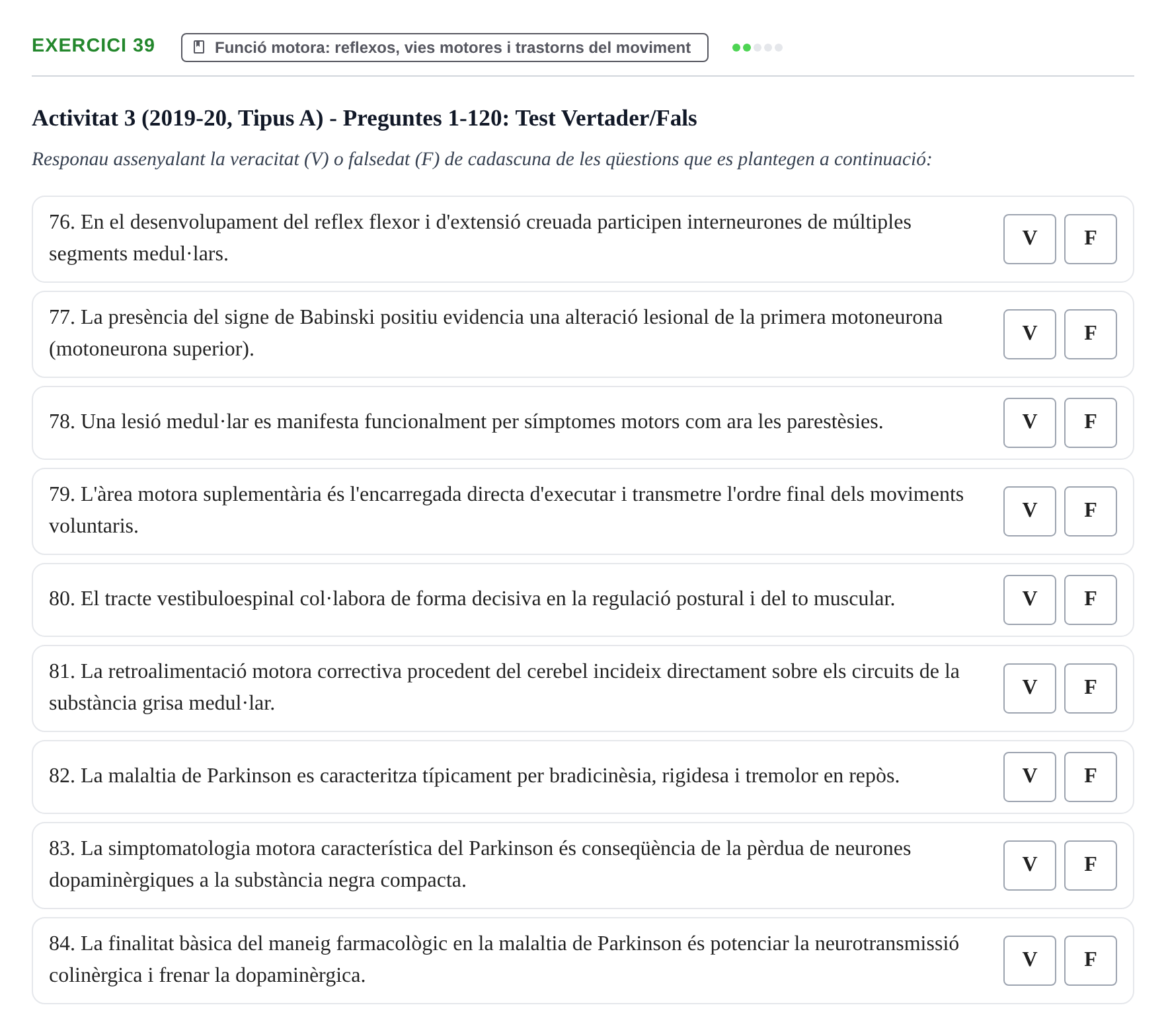Choose V for question 78 on medullary lesion

point(1030,423)
